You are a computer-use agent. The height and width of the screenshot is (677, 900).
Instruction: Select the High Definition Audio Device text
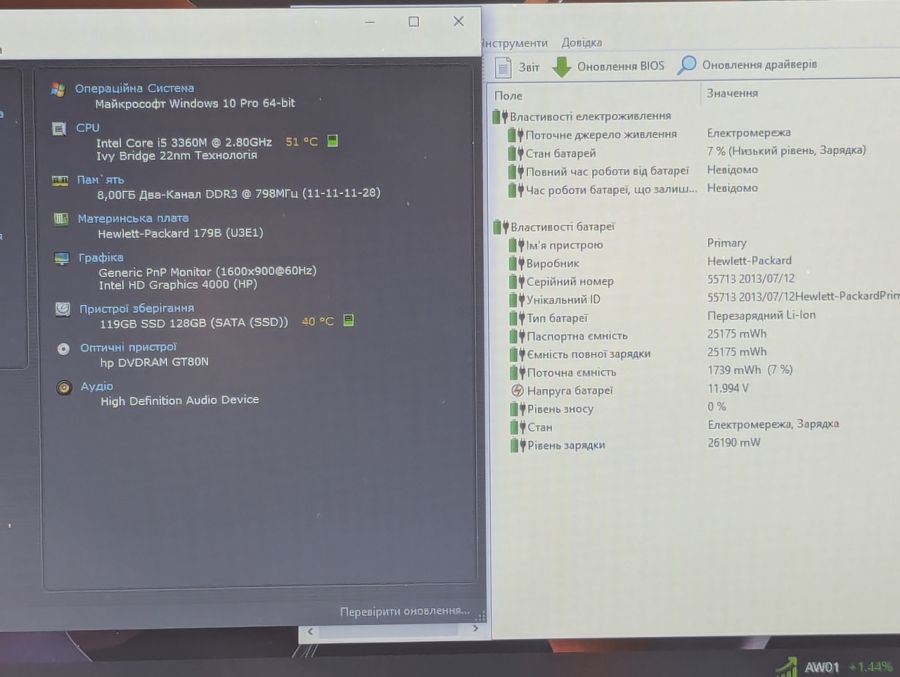coord(180,400)
